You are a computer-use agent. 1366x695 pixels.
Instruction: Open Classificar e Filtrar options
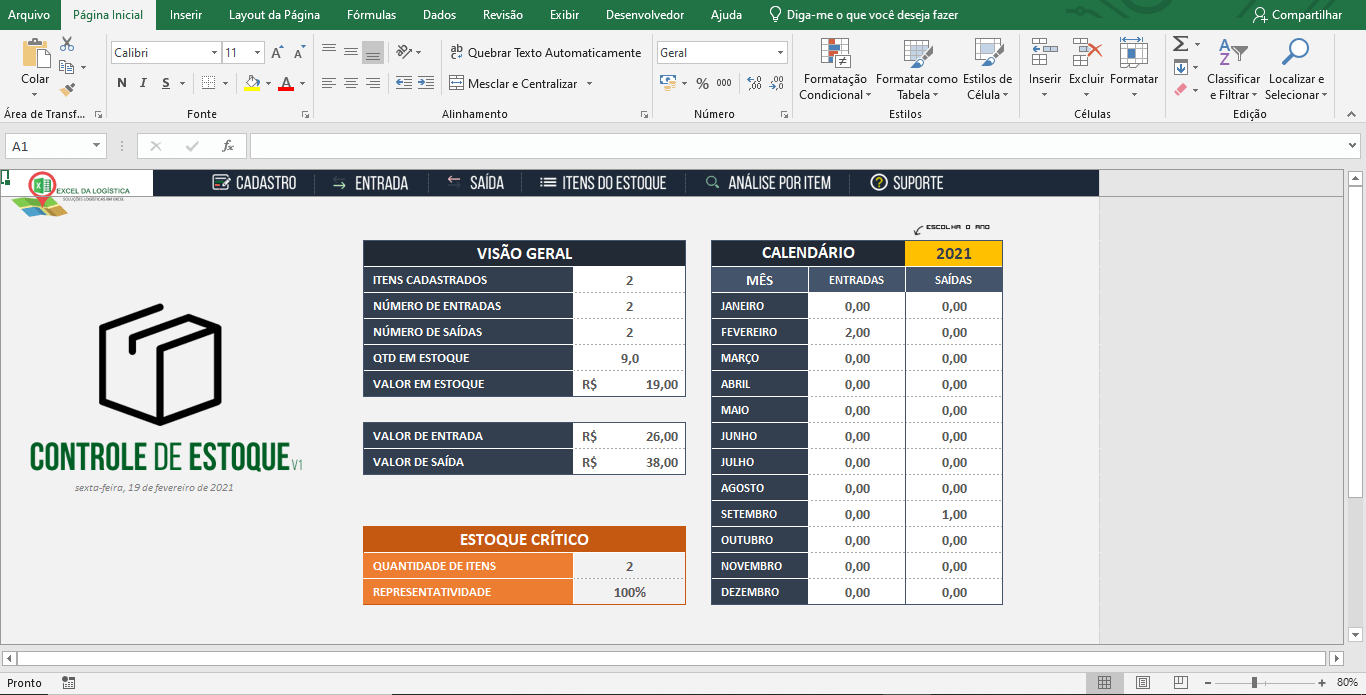click(1233, 67)
